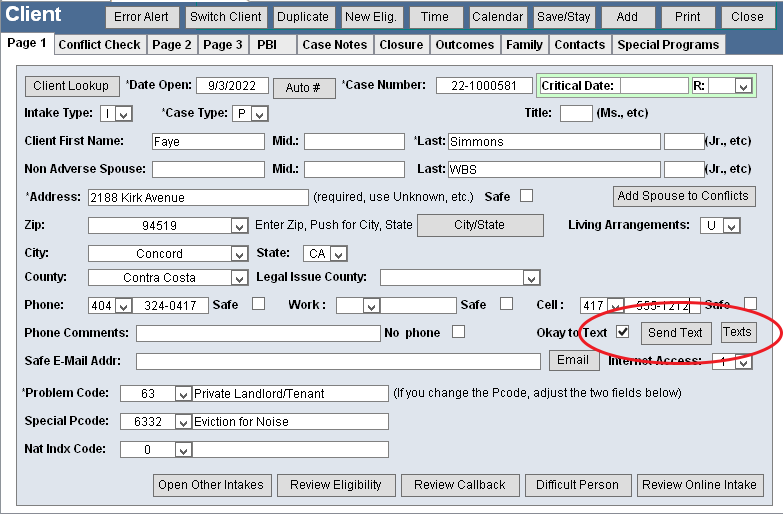Click the Phone Comments field
The image size is (783, 514).
[258, 334]
